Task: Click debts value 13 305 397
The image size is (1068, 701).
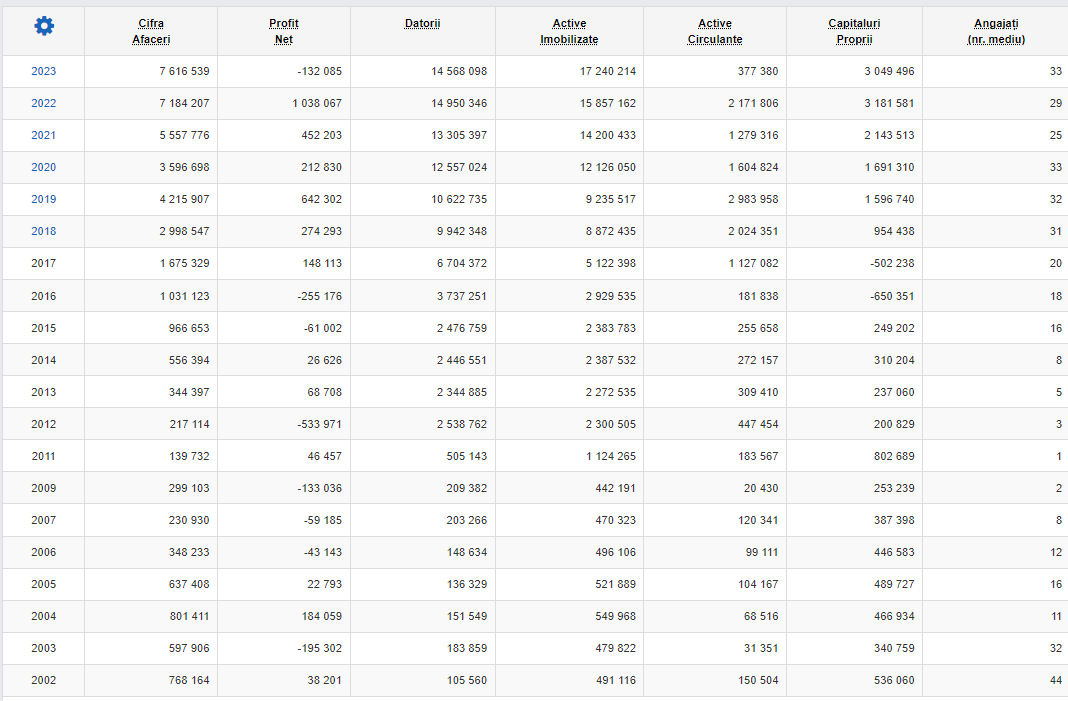Action: (459, 135)
